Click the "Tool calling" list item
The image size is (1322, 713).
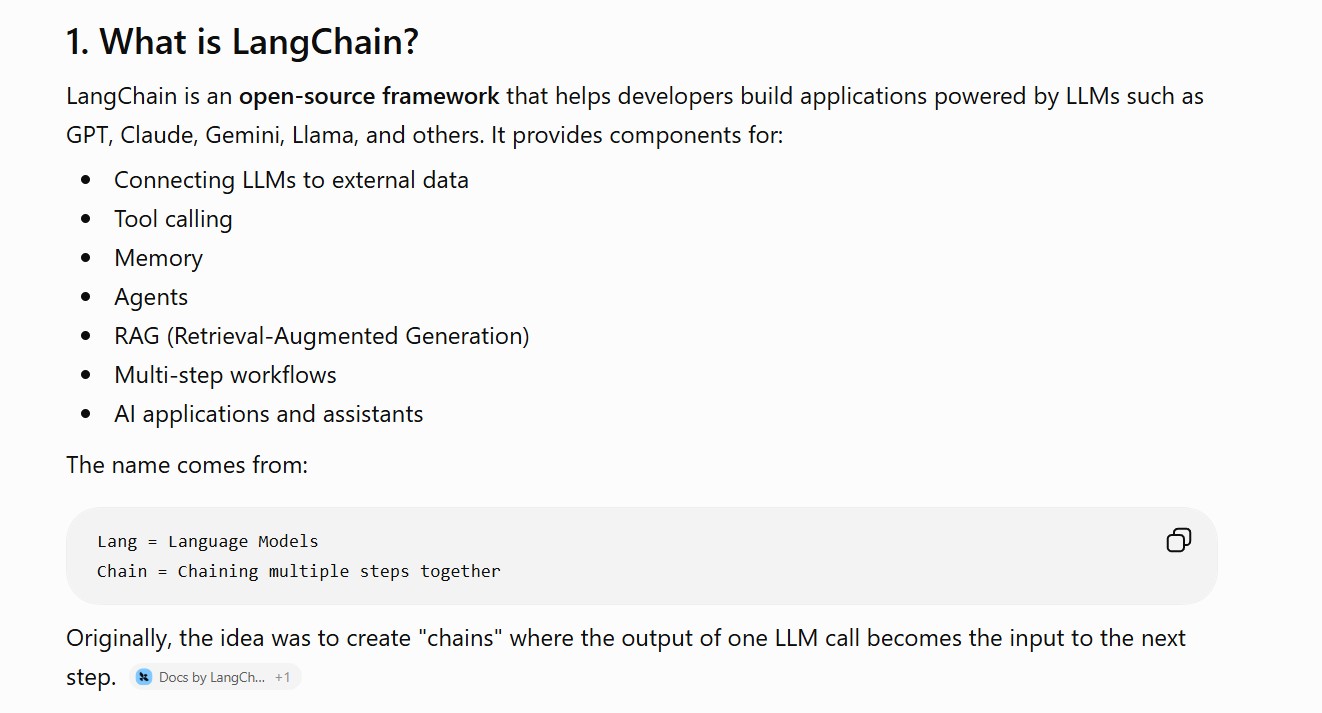pos(173,219)
